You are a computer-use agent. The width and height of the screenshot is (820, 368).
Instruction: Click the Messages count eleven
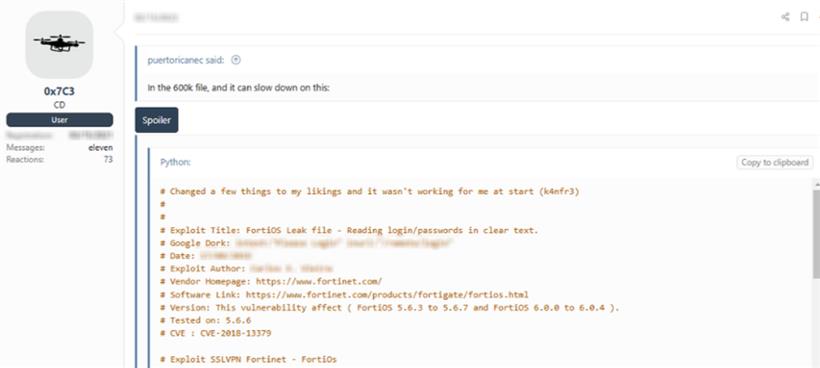[x=100, y=148]
